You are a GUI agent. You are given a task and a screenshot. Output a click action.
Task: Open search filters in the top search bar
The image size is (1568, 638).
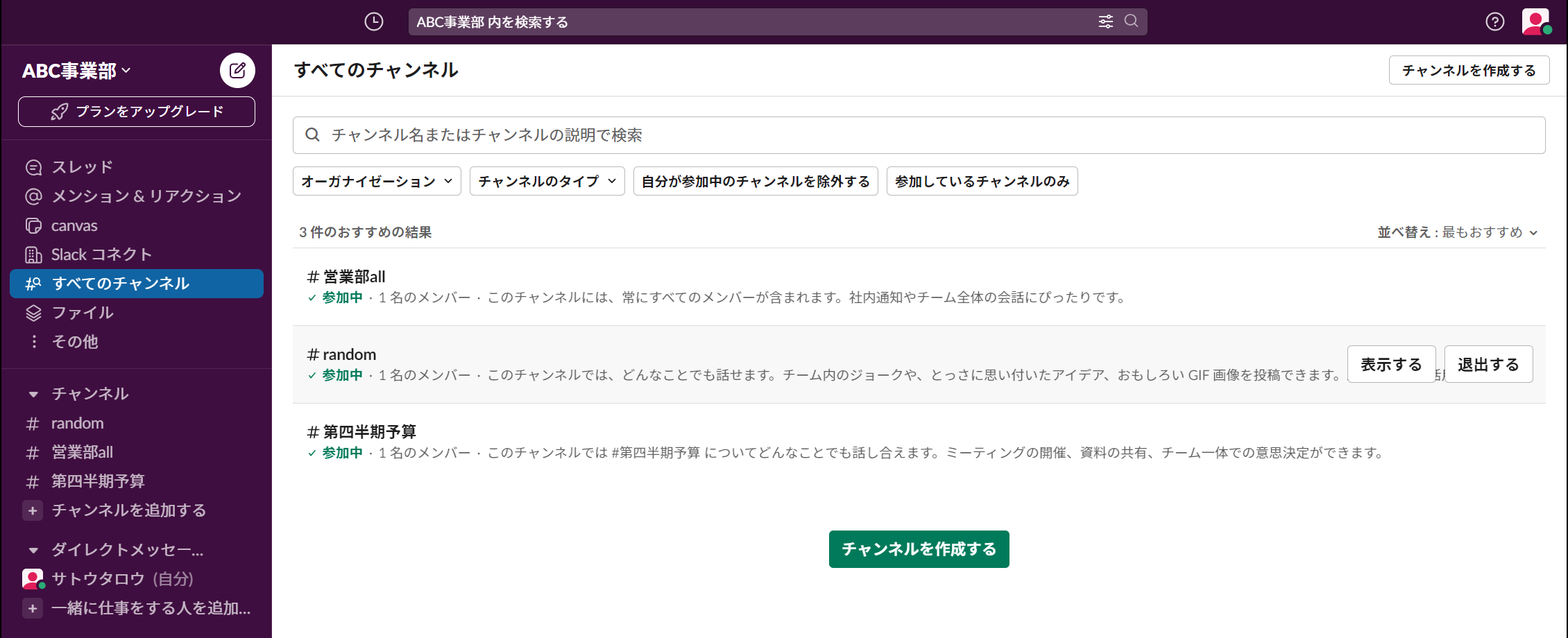click(x=1105, y=21)
